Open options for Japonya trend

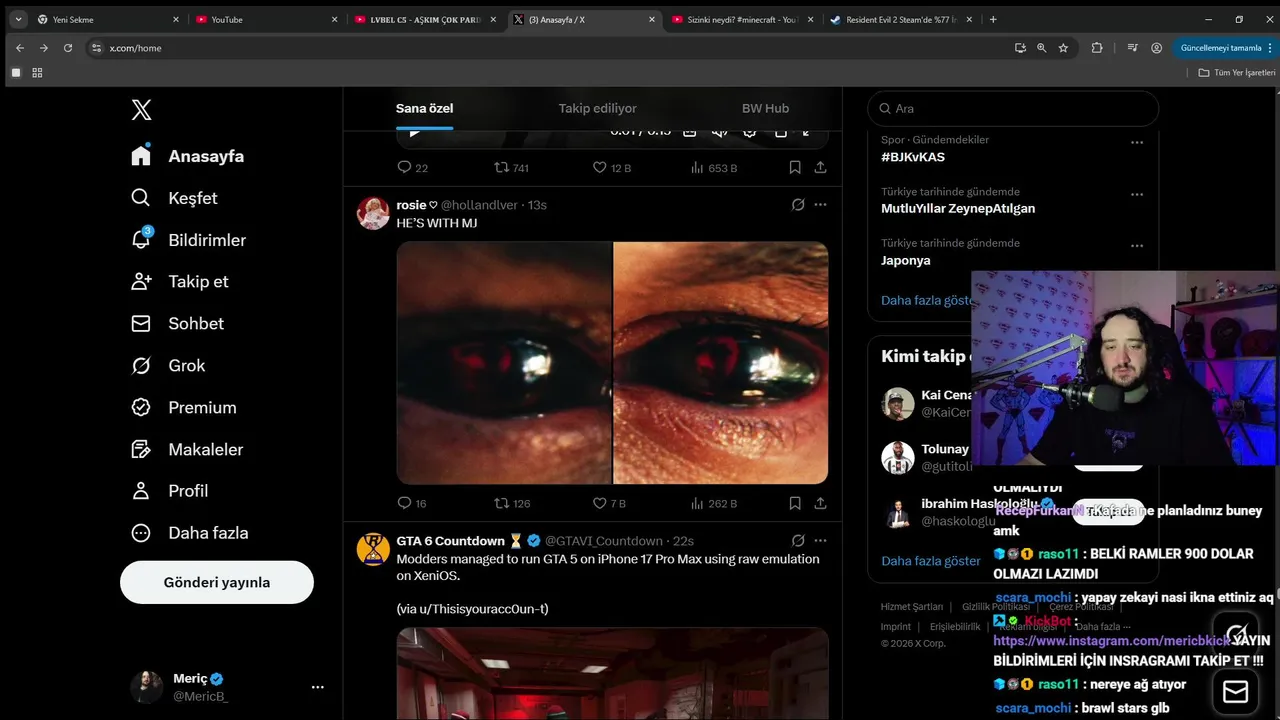tap(1137, 245)
